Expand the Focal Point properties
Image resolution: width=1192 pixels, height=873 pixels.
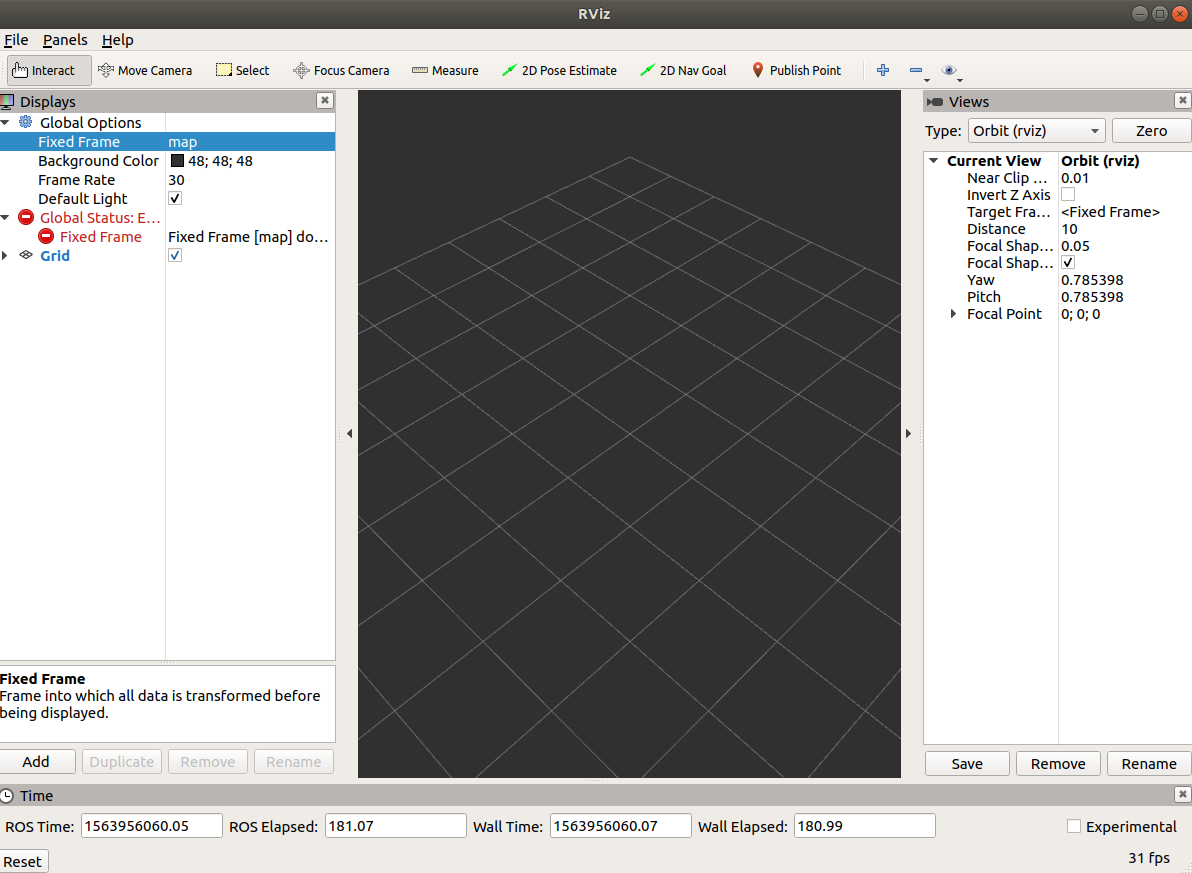(x=952, y=313)
